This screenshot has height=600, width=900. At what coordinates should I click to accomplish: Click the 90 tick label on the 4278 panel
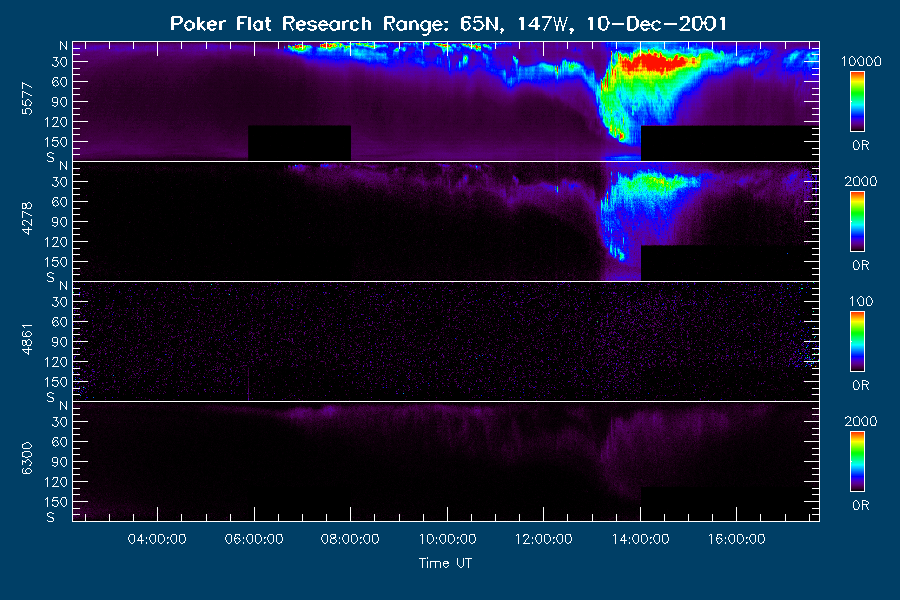[60, 222]
